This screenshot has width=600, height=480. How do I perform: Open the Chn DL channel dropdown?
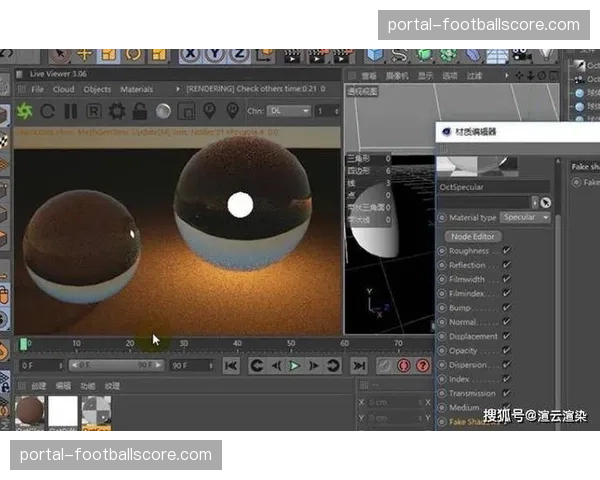[288, 112]
